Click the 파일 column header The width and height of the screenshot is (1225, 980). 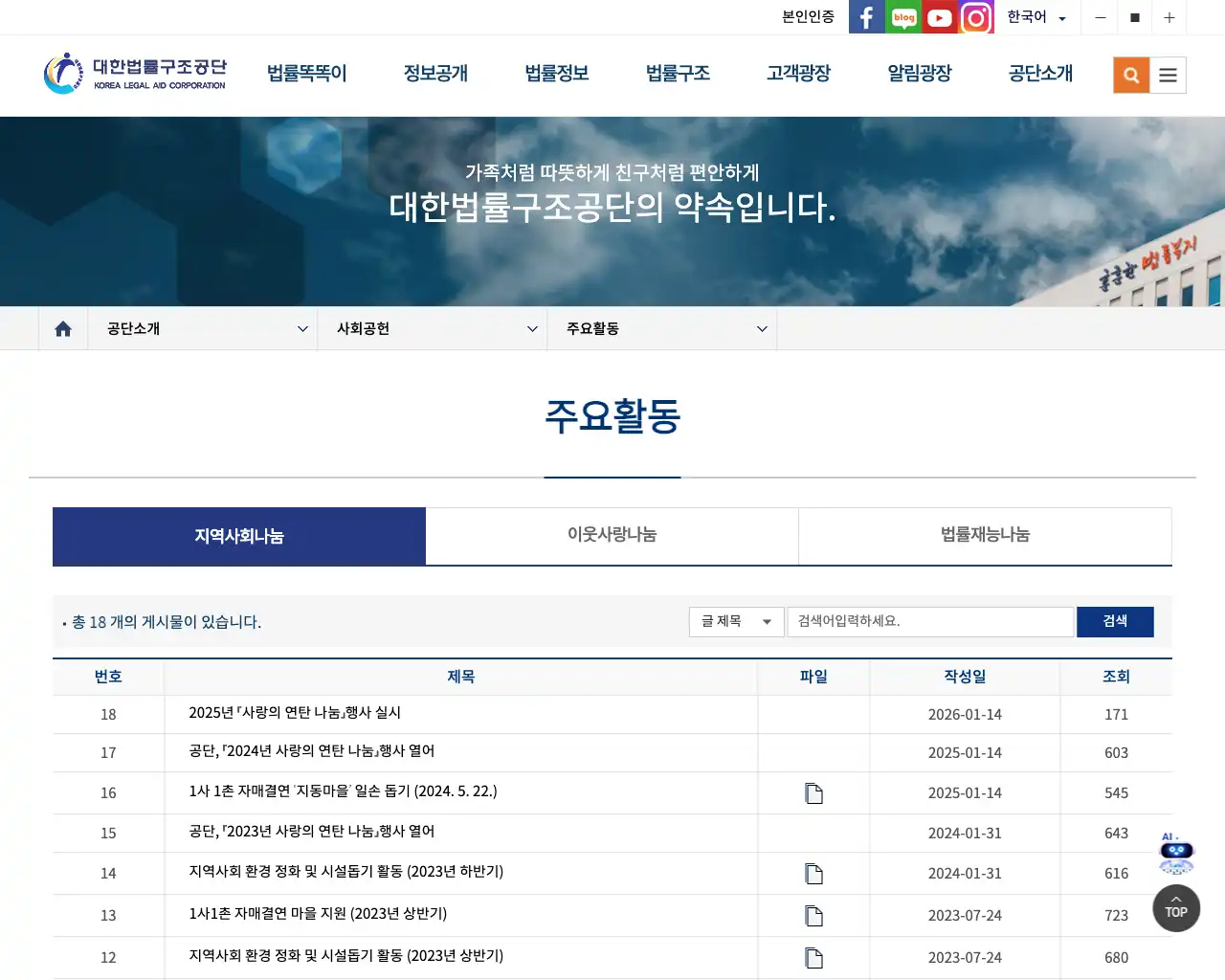(813, 677)
